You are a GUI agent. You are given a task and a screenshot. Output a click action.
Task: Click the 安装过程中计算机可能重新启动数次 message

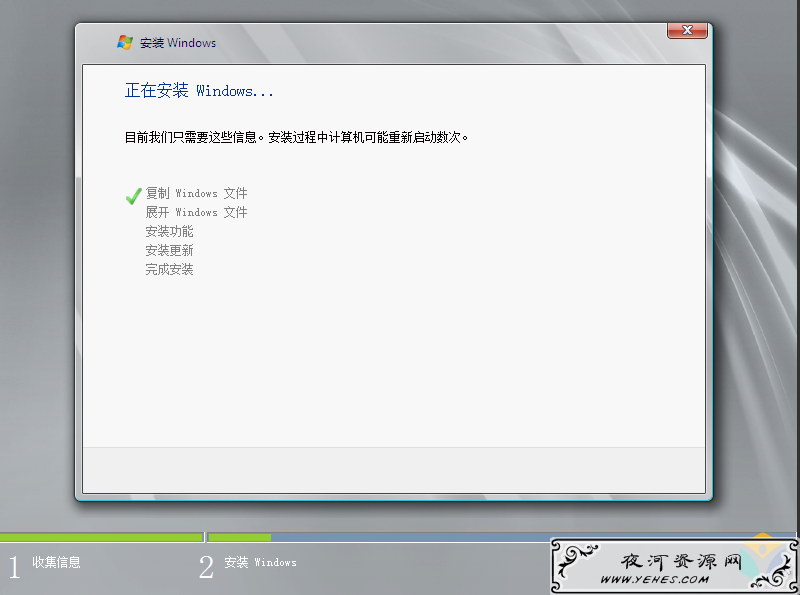pos(368,137)
